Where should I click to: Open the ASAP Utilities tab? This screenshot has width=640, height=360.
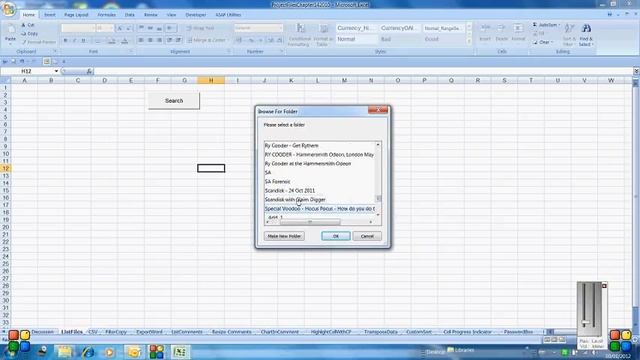pyautogui.click(x=228, y=15)
